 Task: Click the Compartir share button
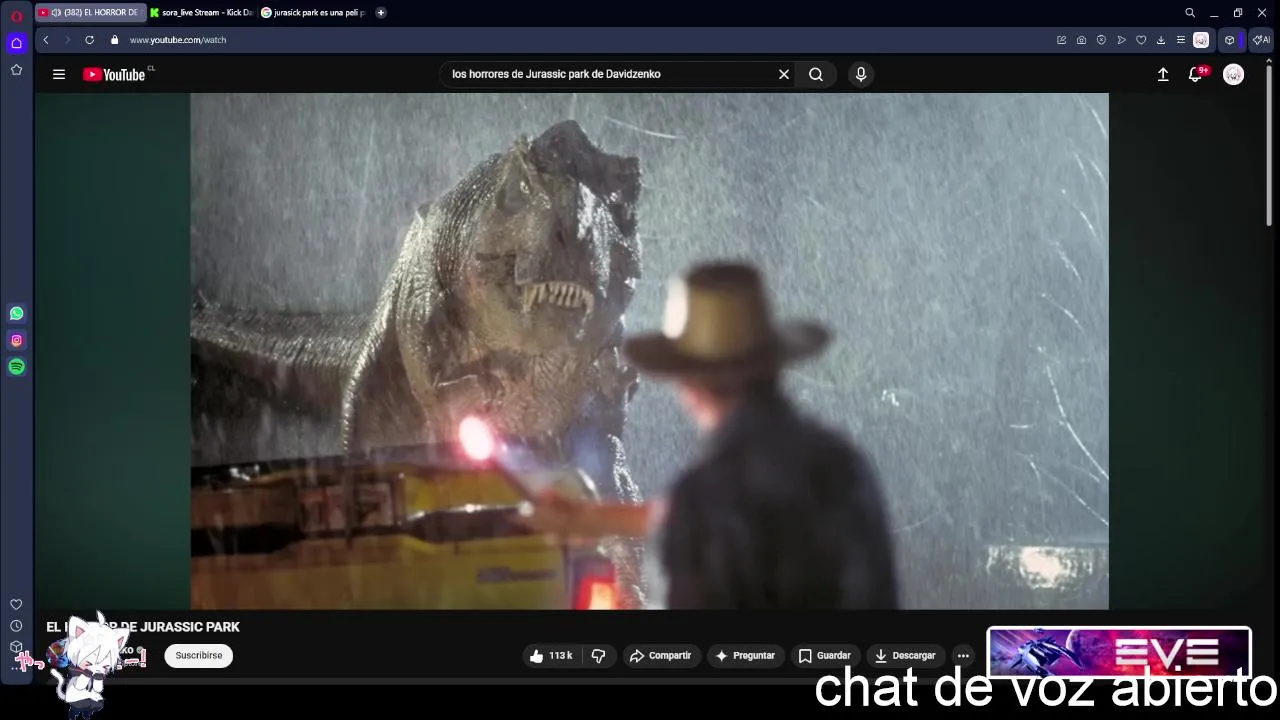pyautogui.click(x=660, y=656)
